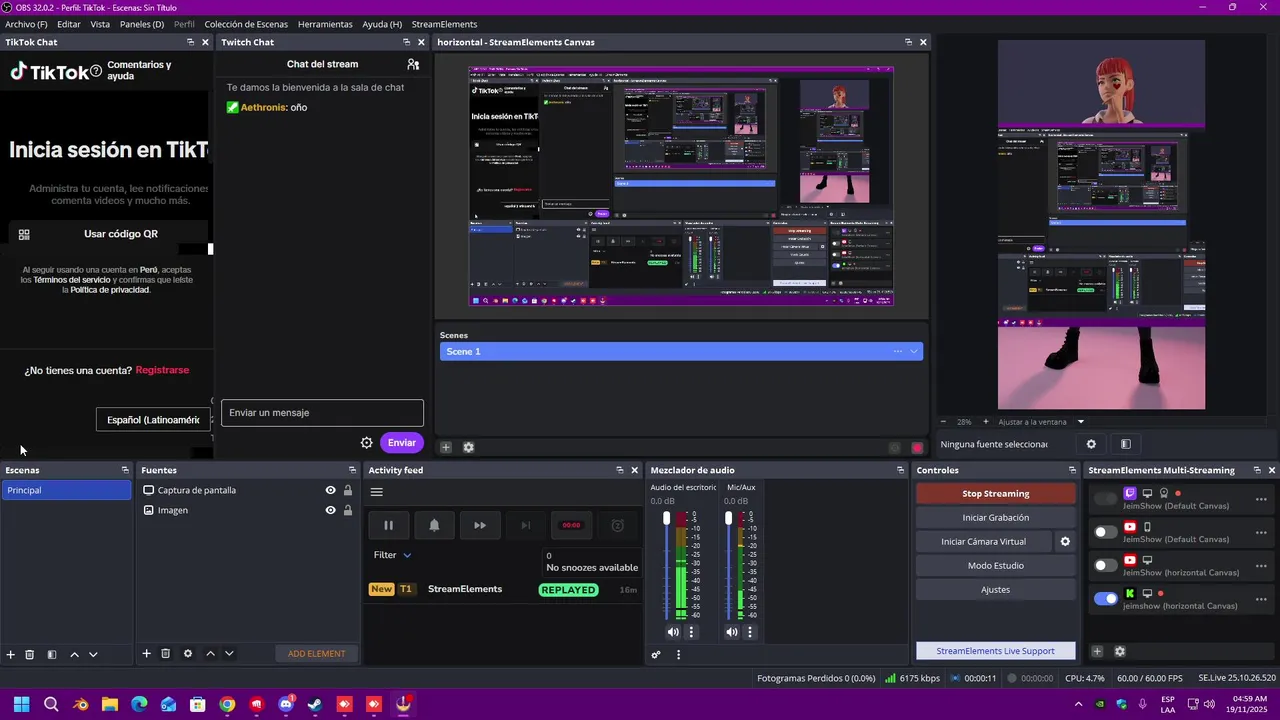Open source filters icon below preview
1280x720 pixels.
pos(1125,444)
